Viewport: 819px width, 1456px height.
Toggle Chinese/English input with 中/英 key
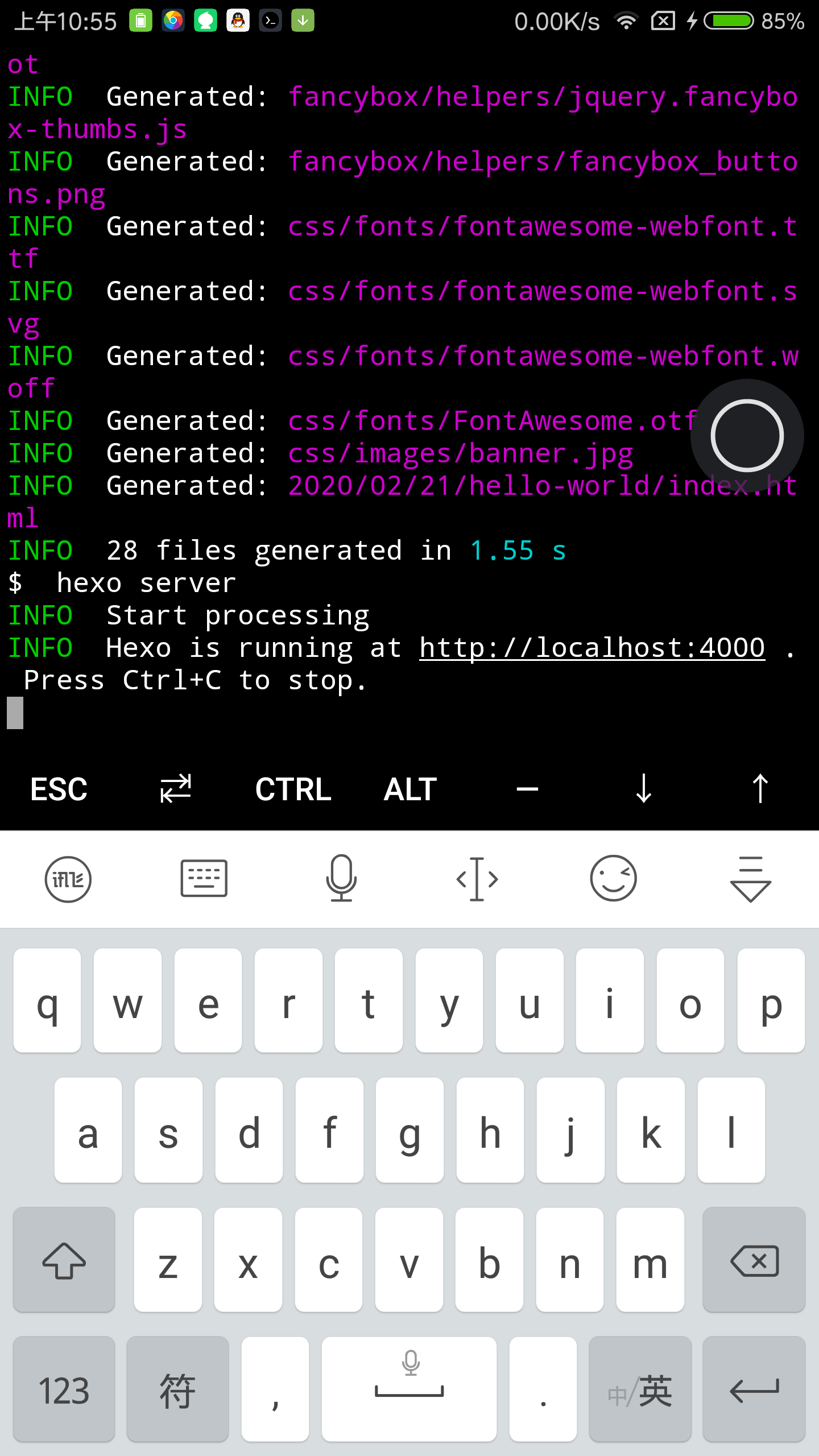tap(640, 1389)
